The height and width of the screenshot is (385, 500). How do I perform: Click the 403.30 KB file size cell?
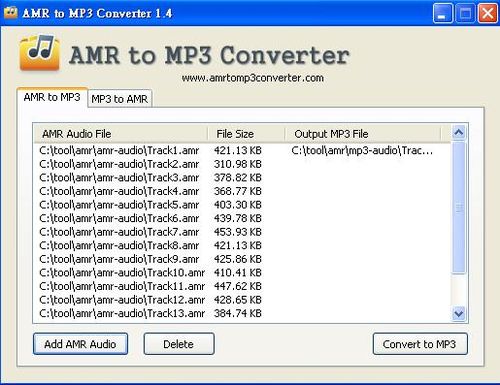point(238,205)
